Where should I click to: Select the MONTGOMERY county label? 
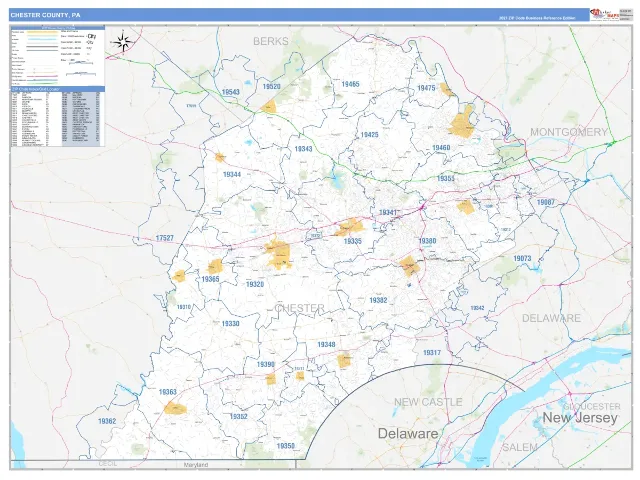click(569, 132)
